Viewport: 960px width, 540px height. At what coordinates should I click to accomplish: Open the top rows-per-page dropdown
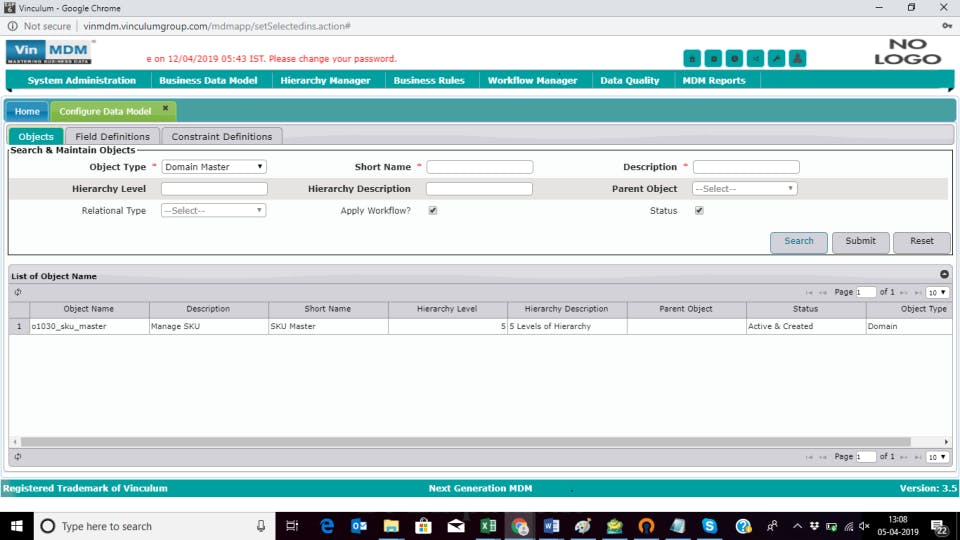click(x=937, y=293)
